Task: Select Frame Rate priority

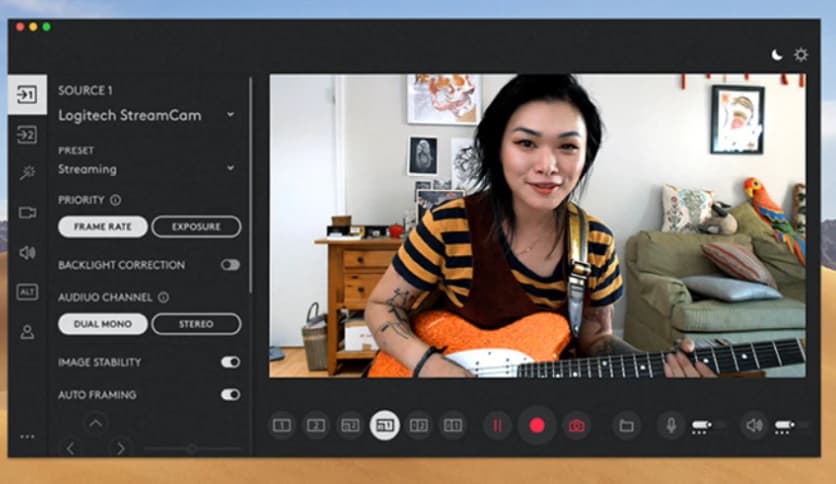Action: coord(103,227)
